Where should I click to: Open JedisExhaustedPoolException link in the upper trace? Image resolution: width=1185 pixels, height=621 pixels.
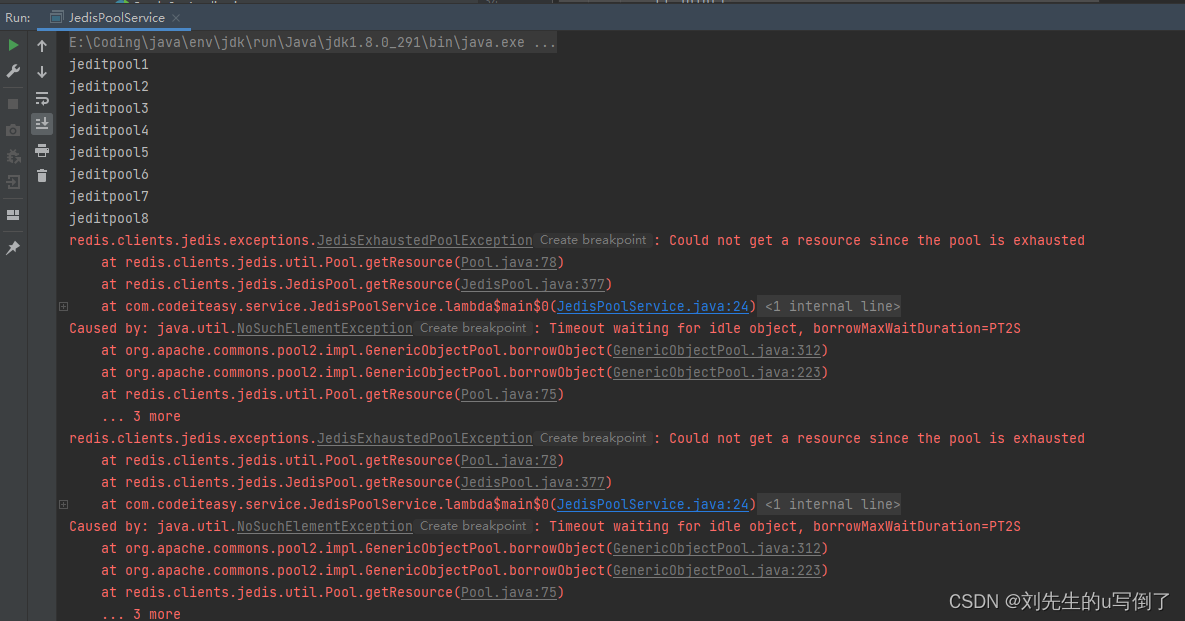point(425,240)
